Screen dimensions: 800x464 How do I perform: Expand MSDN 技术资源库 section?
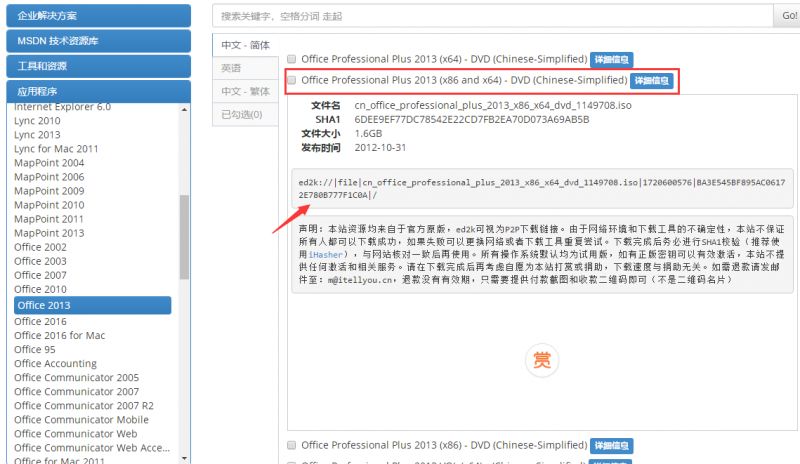click(98, 41)
